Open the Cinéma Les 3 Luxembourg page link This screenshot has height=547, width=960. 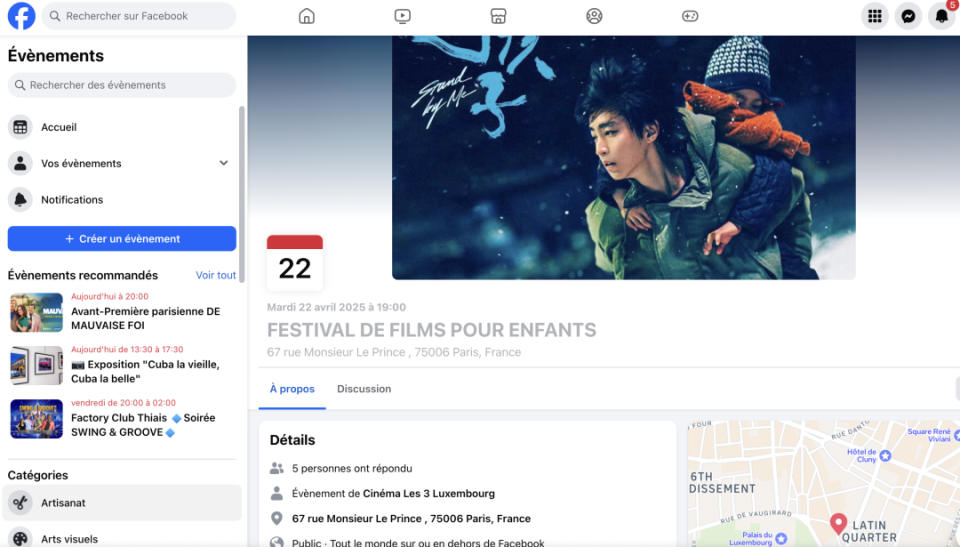point(429,493)
